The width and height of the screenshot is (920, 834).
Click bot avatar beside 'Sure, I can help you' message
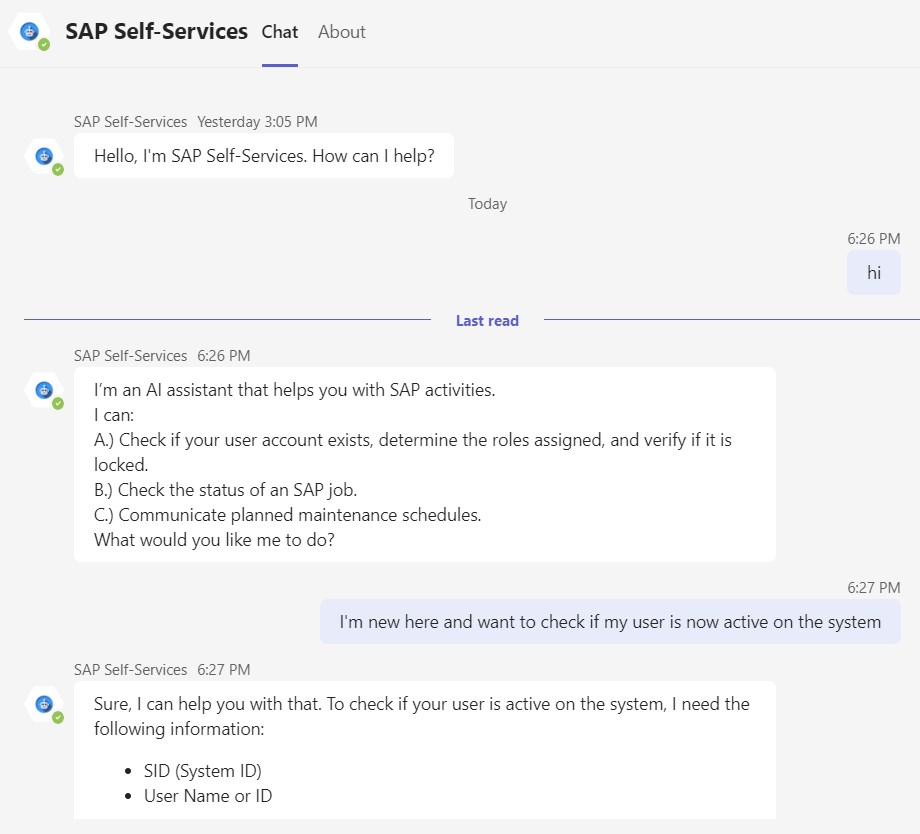[45, 704]
